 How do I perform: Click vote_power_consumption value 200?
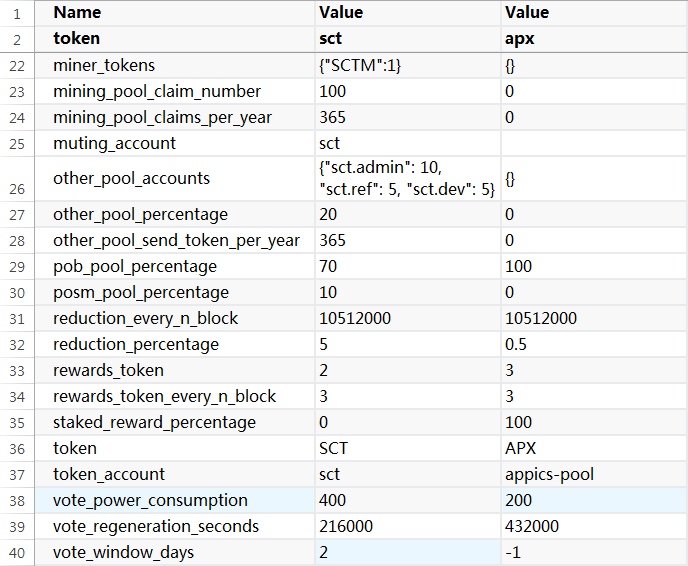[x=595, y=501]
